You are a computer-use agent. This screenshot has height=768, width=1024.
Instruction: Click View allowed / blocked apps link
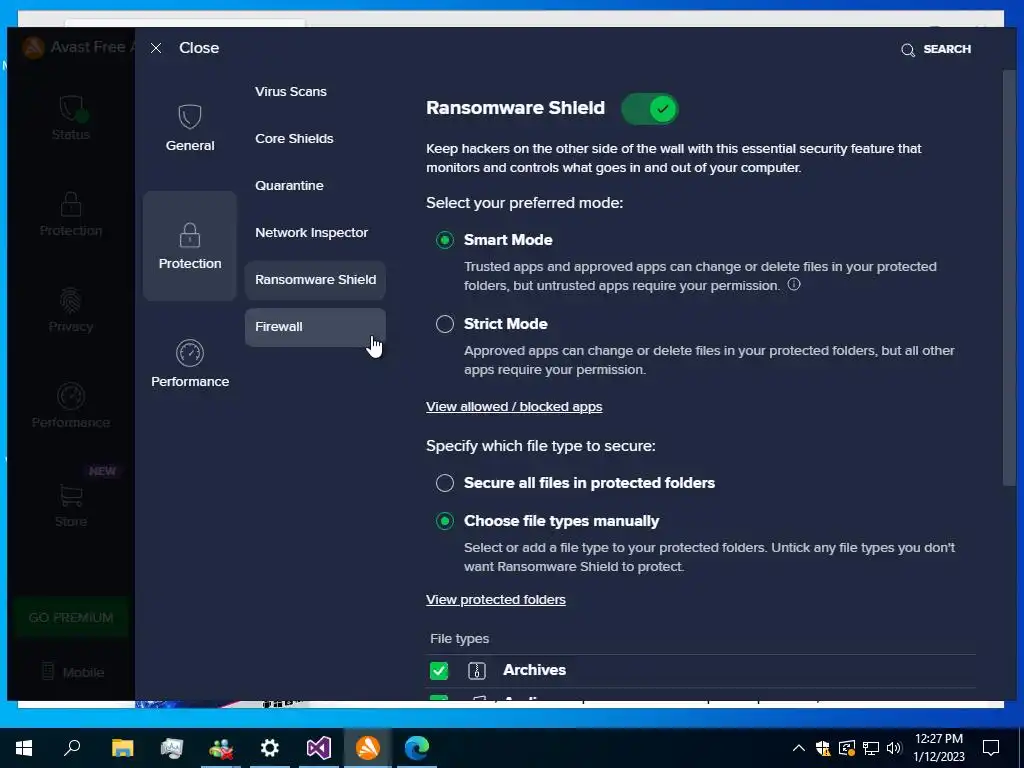point(514,407)
